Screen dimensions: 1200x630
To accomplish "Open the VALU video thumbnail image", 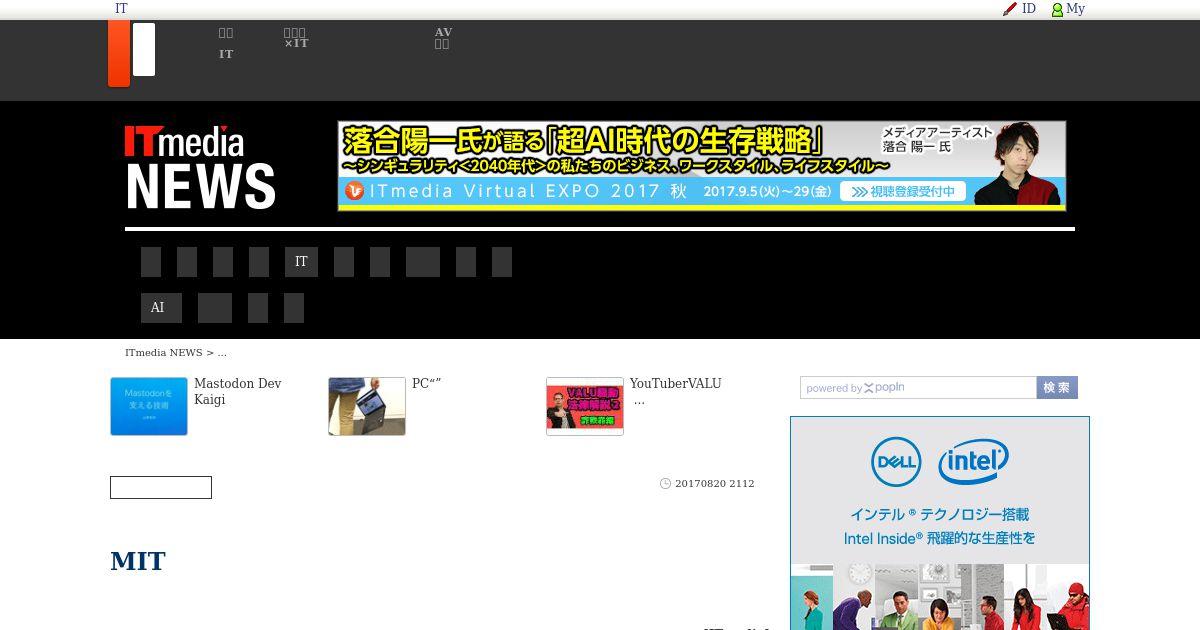I will tap(585, 406).
